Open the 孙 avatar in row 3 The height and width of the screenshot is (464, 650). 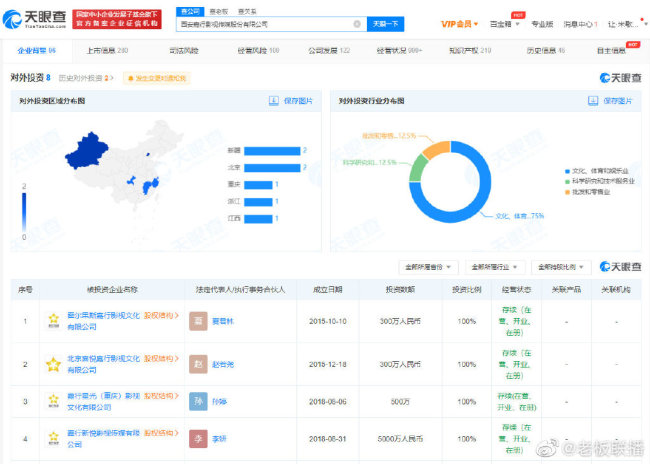(x=198, y=401)
